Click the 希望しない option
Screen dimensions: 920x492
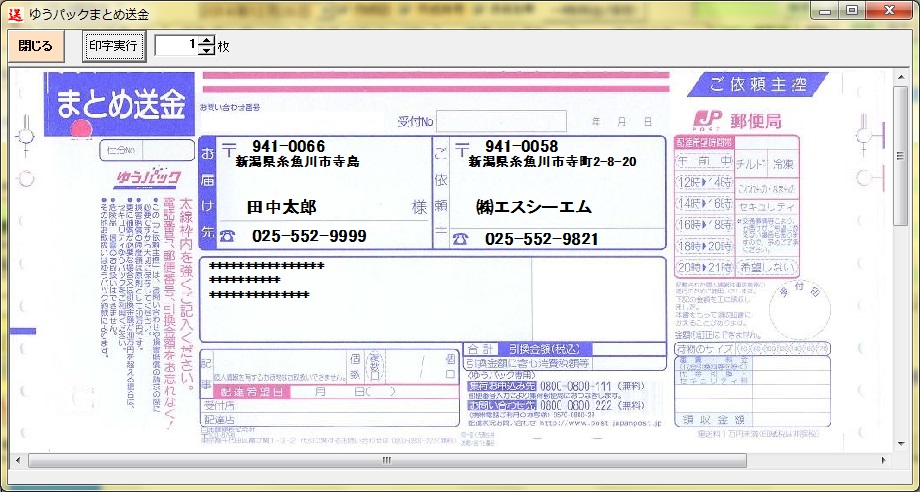coord(767,267)
